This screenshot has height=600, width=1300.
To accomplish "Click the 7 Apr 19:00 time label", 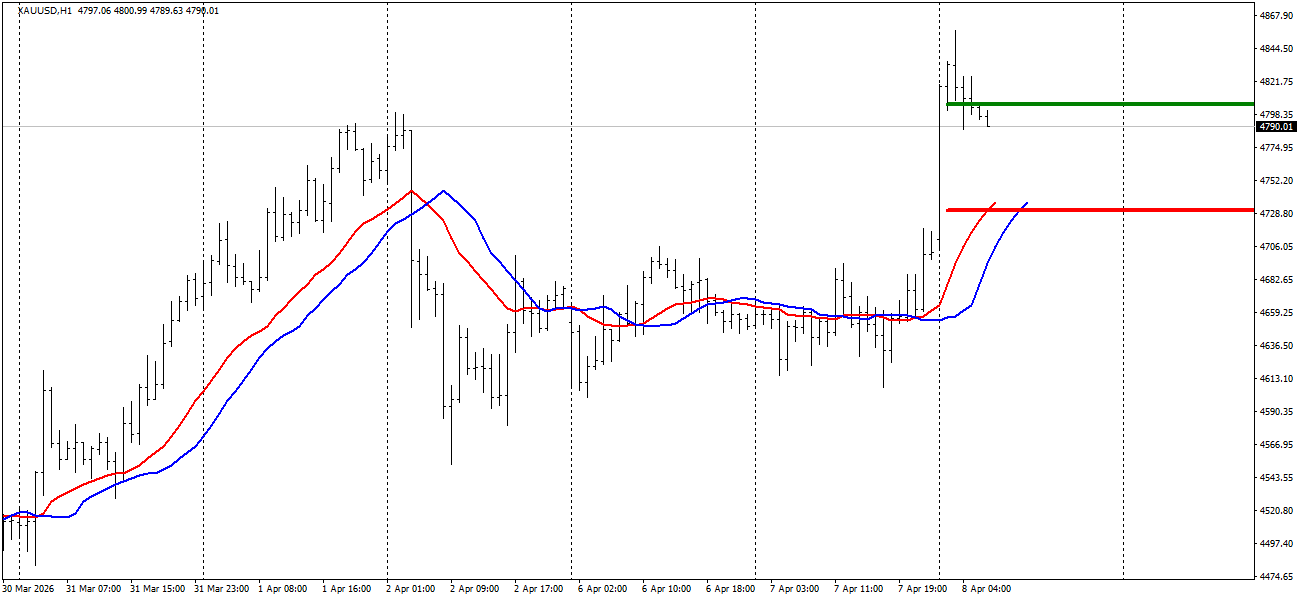I will 923,589.
